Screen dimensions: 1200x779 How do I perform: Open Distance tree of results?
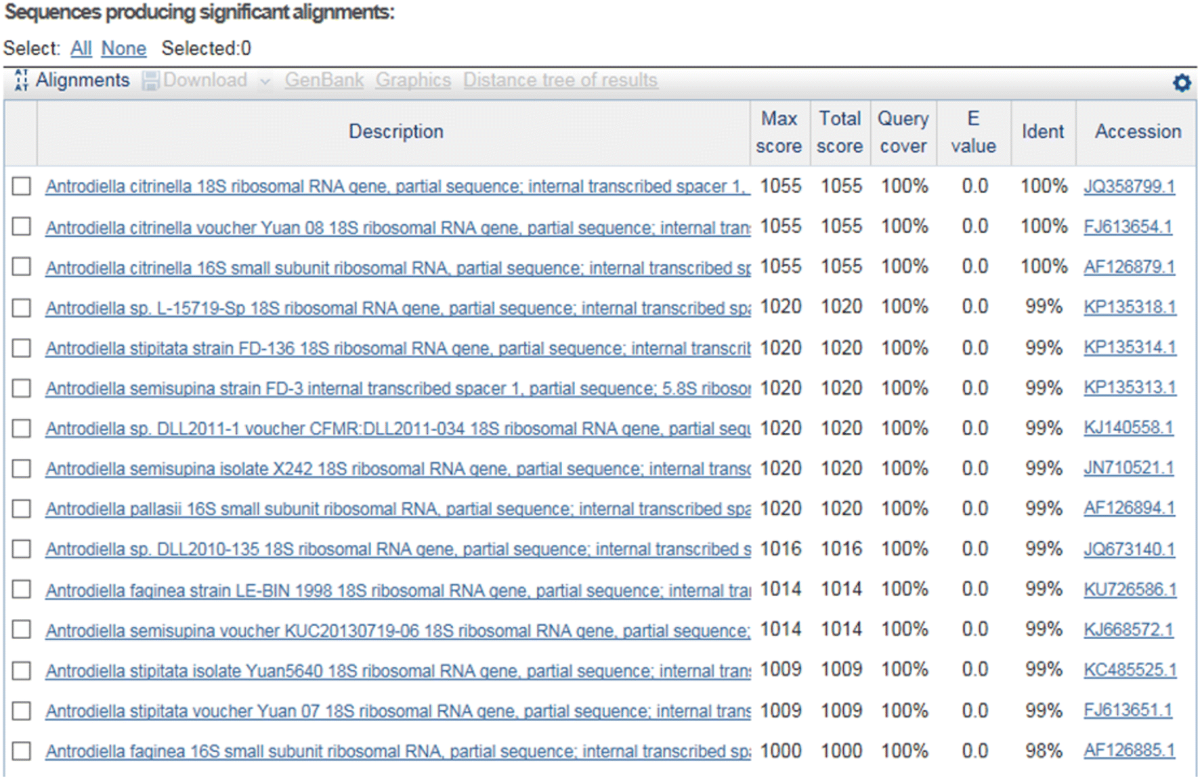pos(560,80)
